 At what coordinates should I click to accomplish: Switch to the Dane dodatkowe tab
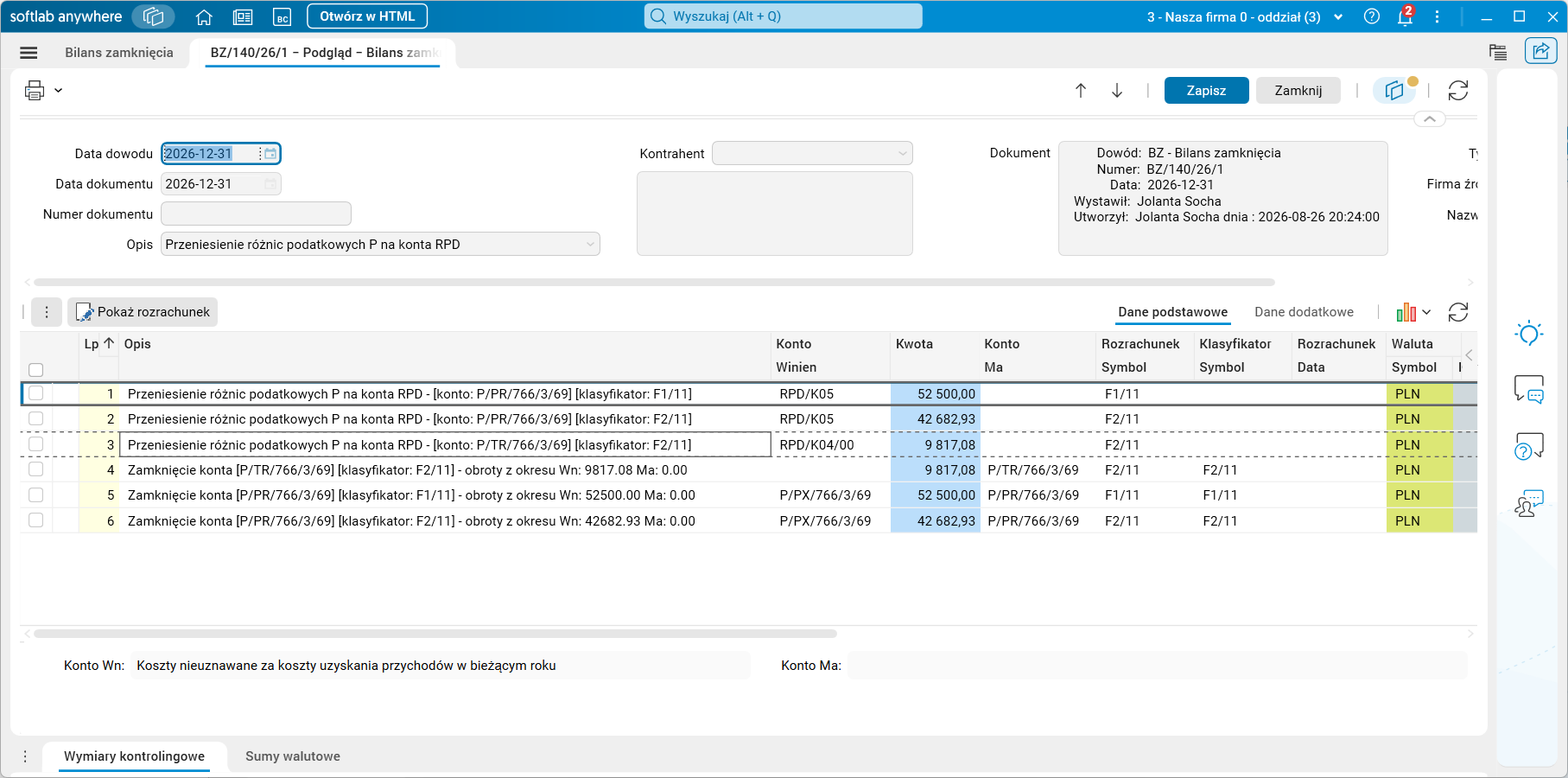tap(1304, 312)
